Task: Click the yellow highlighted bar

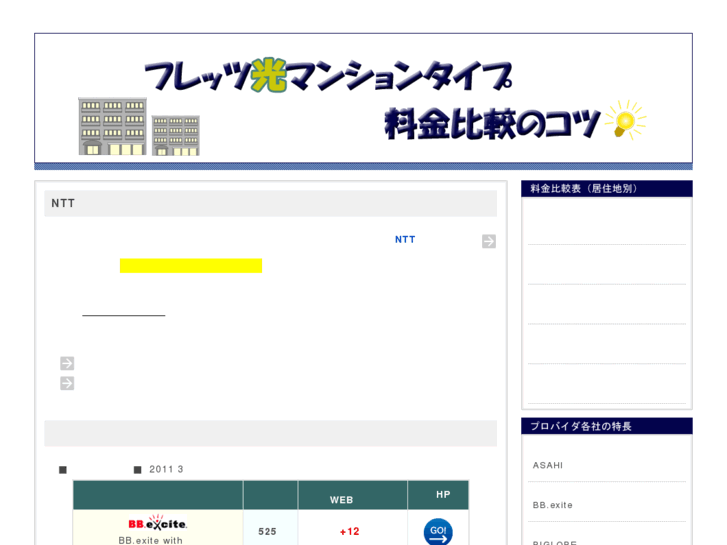Action: click(191, 266)
